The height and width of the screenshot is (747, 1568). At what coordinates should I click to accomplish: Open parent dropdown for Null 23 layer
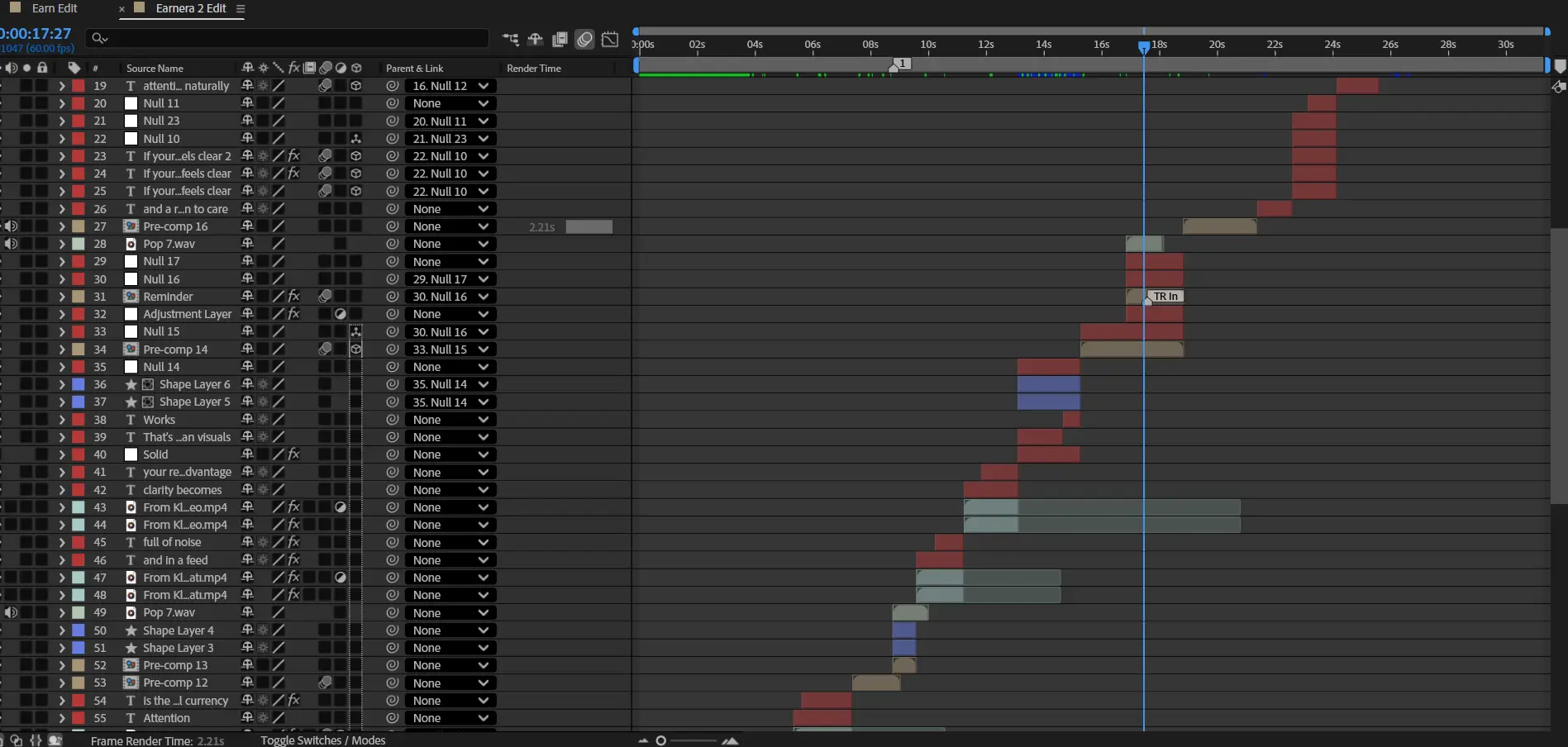tap(450, 121)
